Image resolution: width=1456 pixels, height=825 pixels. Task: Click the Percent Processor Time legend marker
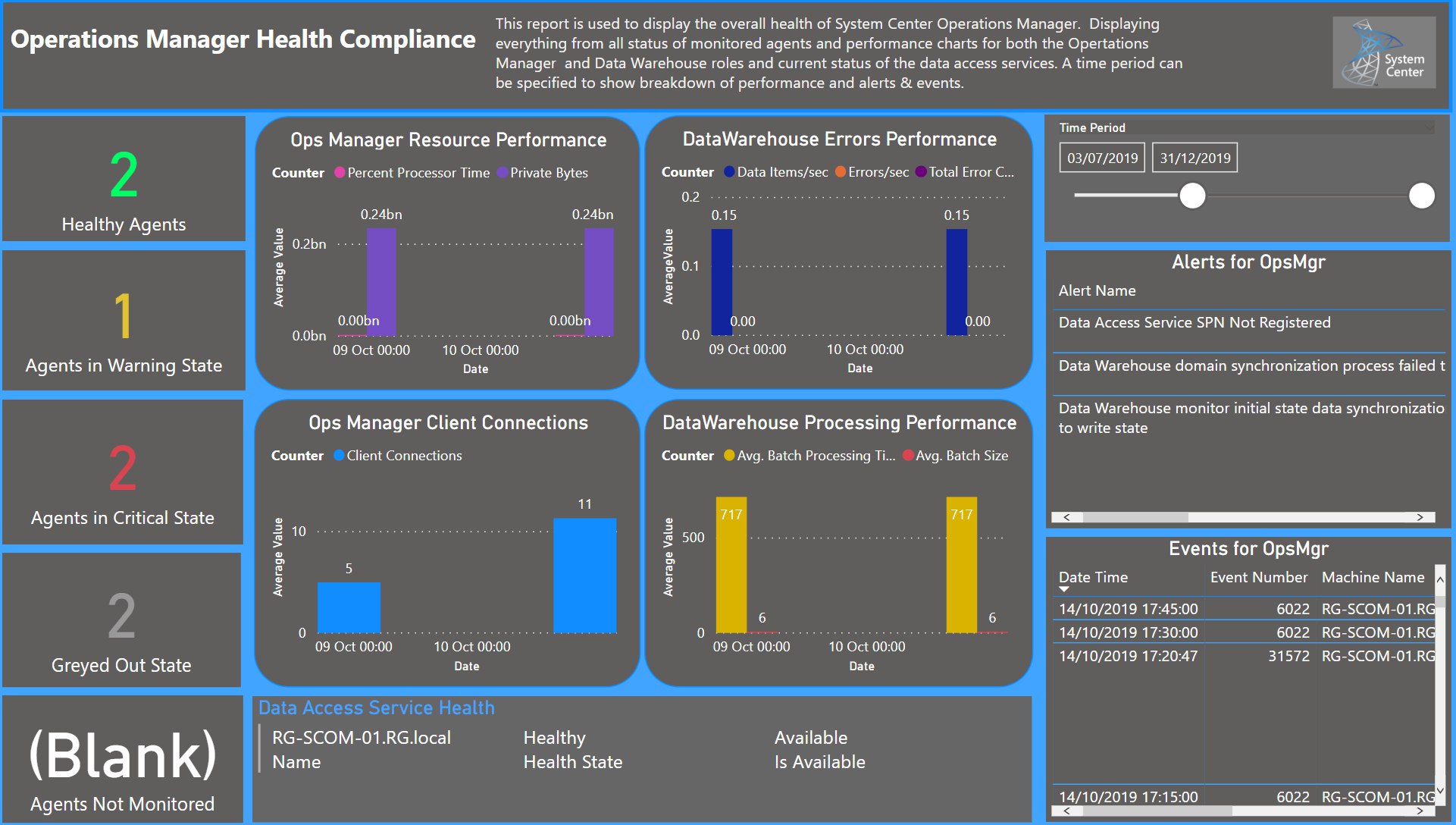[340, 173]
